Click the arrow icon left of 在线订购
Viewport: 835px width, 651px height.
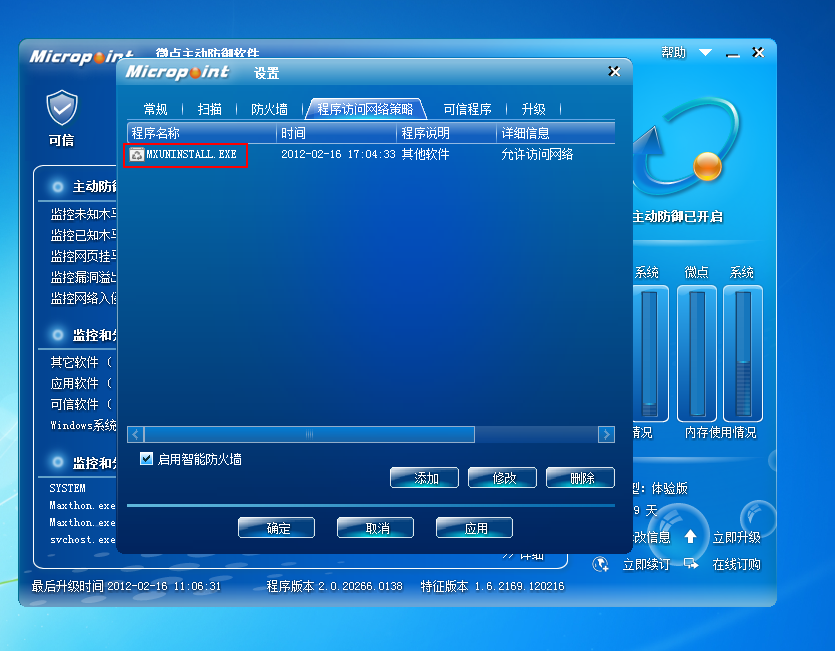tap(691, 564)
